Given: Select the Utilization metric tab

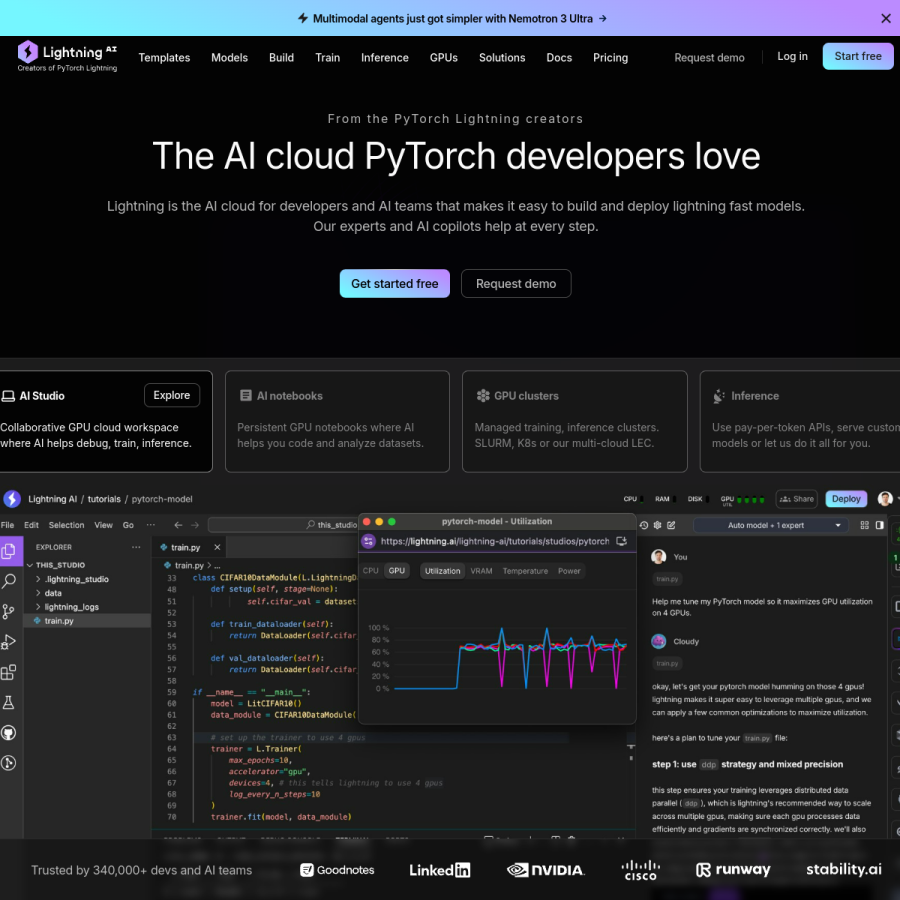Looking at the screenshot, I should point(443,571).
